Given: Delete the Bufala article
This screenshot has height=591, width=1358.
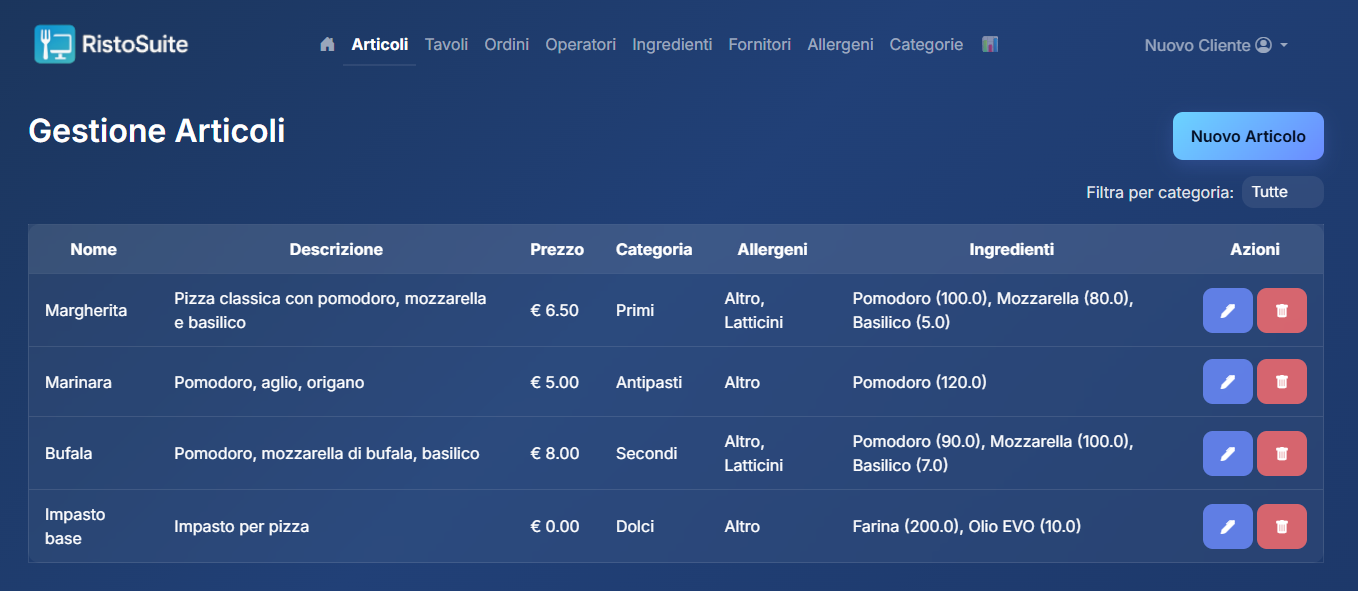Looking at the screenshot, I should click(1282, 453).
